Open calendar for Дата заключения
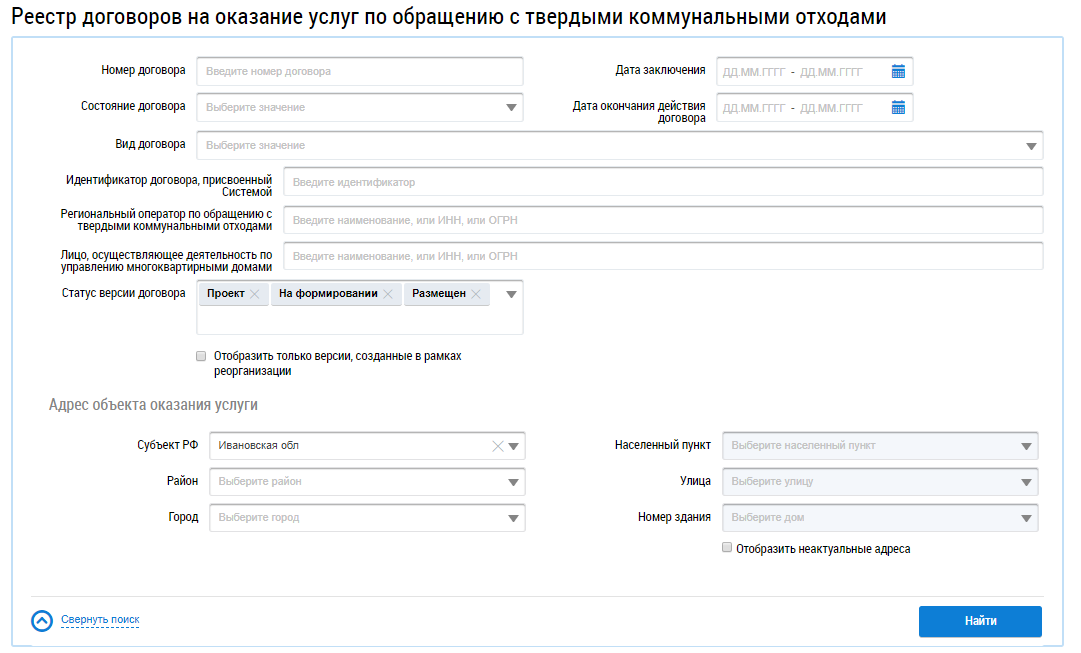This screenshot has height=653, width=1081. coord(898,71)
